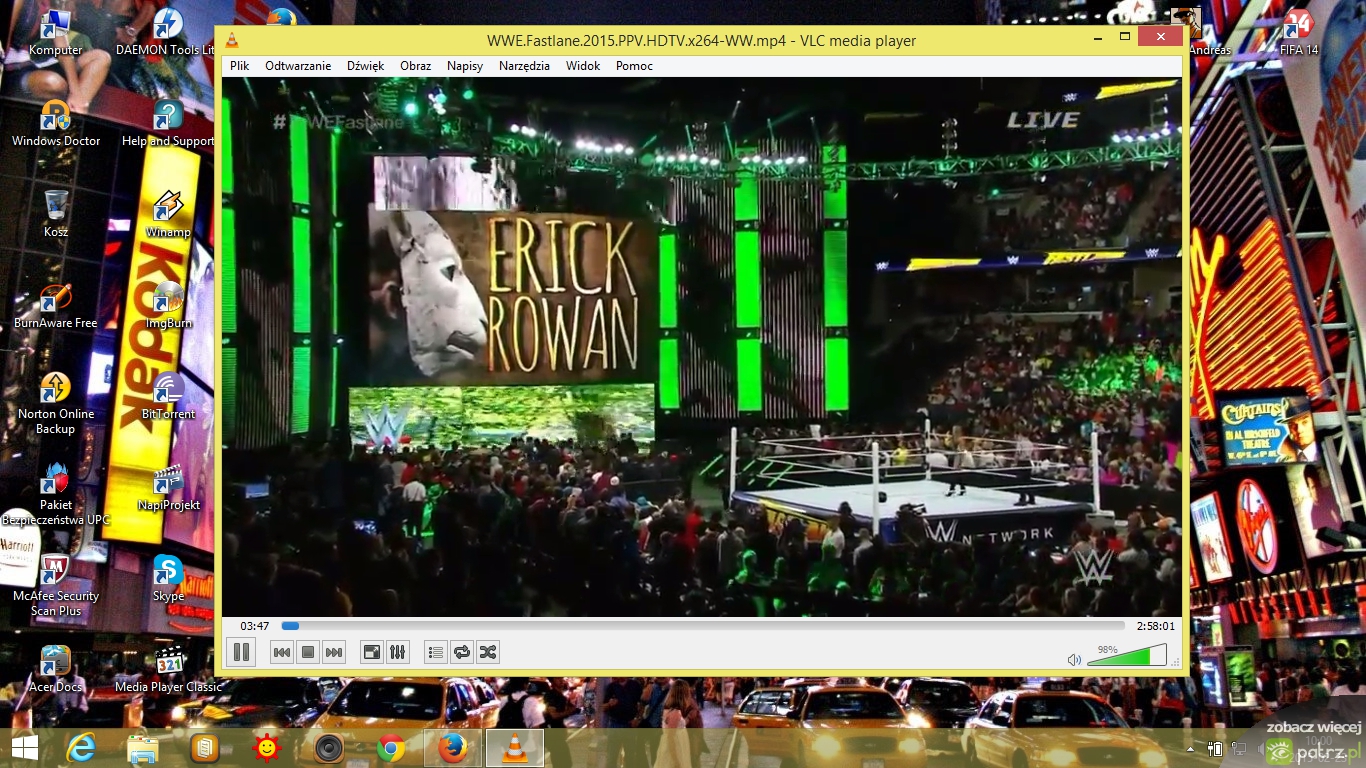The image size is (1366, 768).
Task: Toggle loop repeat mode
Action: 461,652
